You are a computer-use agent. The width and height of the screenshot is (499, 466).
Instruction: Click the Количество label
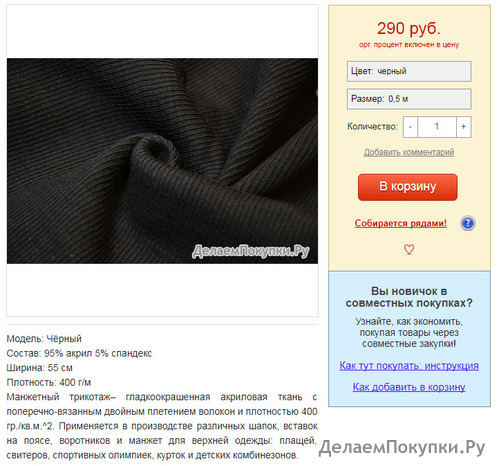pyautogui.click(x=372, y=127)
